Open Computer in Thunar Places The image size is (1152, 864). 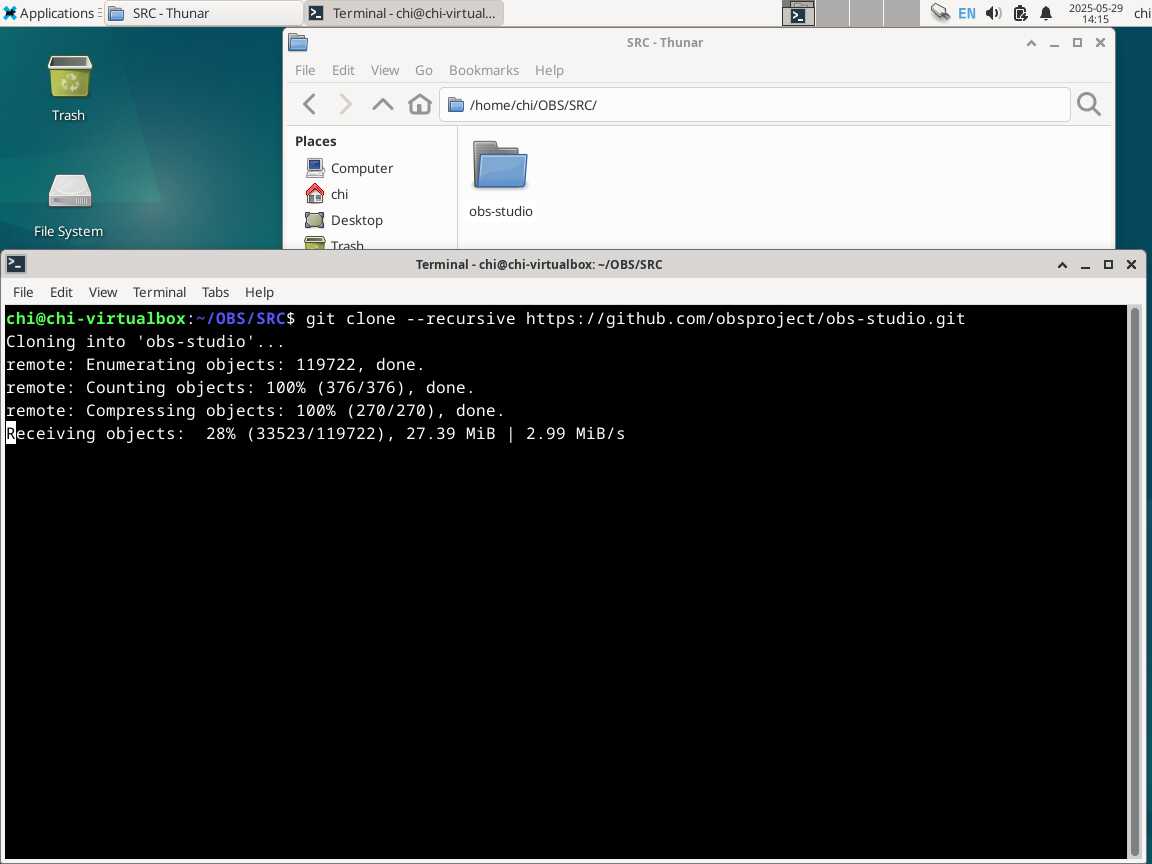pos(349,168)
